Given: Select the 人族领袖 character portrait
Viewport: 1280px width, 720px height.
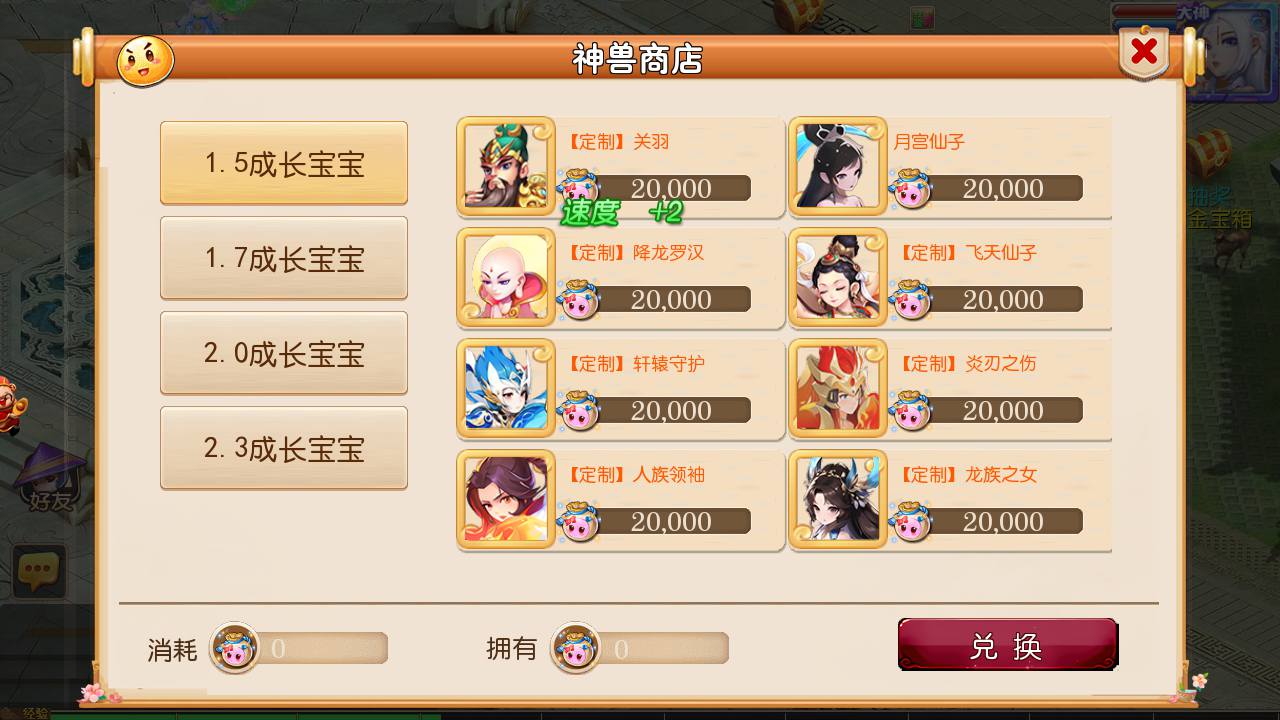Looking at the screenshot, I should coord(506,499).
